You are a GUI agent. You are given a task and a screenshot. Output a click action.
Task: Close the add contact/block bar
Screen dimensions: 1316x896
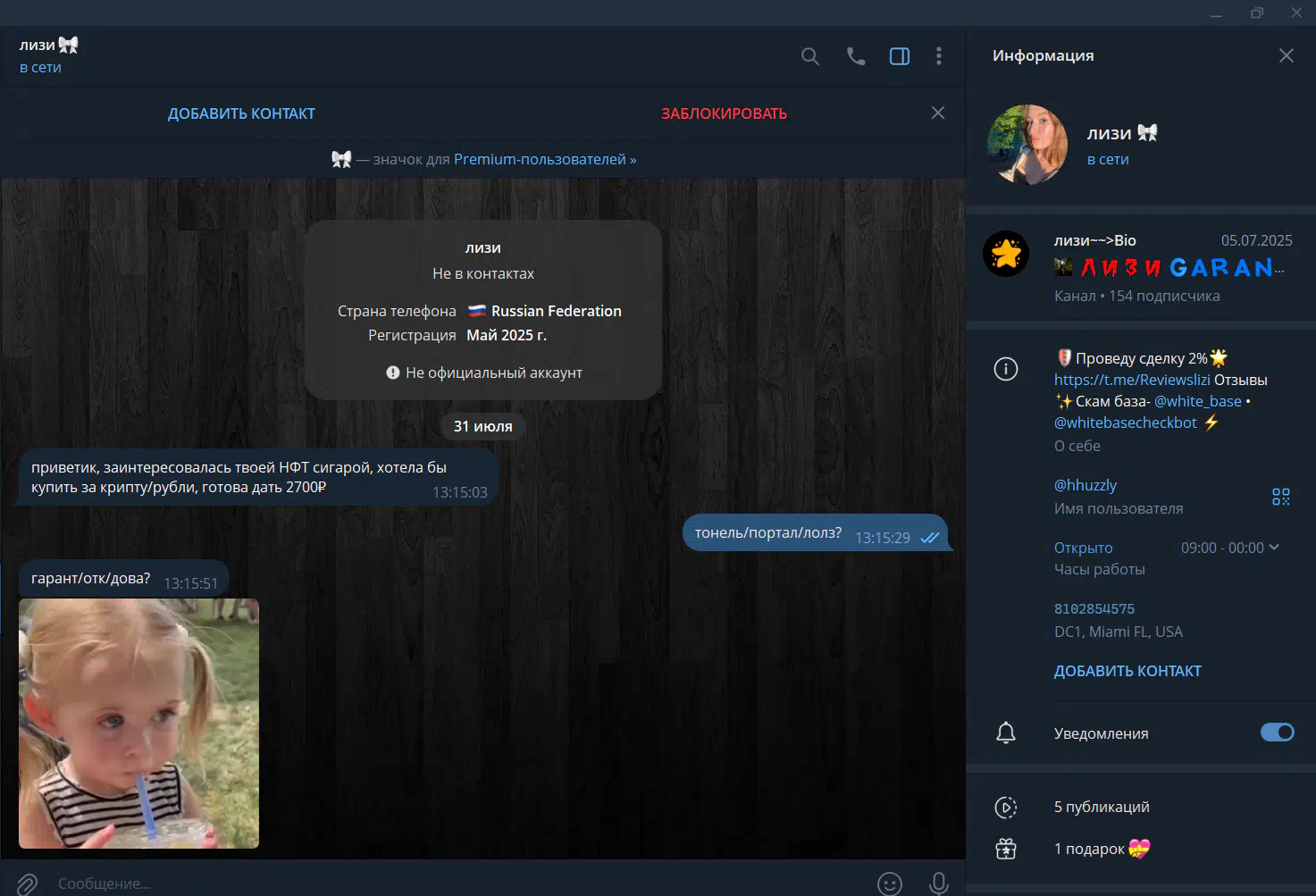click(938, 113)
